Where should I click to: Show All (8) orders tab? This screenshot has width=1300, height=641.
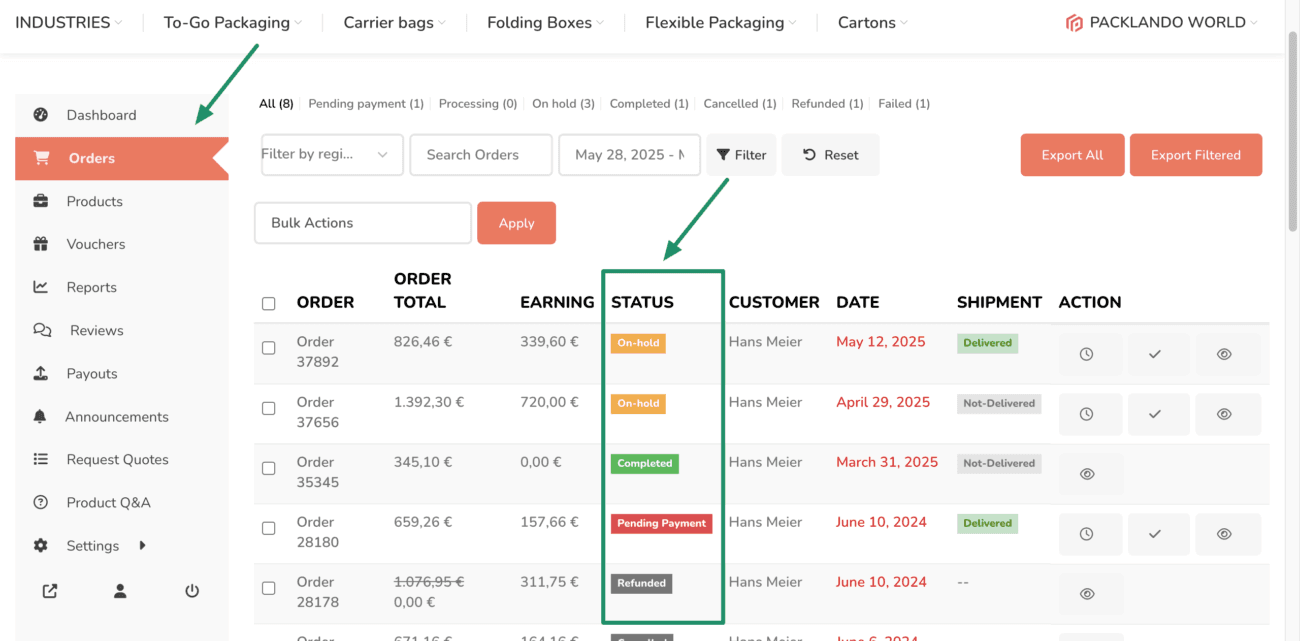[276, 103]
